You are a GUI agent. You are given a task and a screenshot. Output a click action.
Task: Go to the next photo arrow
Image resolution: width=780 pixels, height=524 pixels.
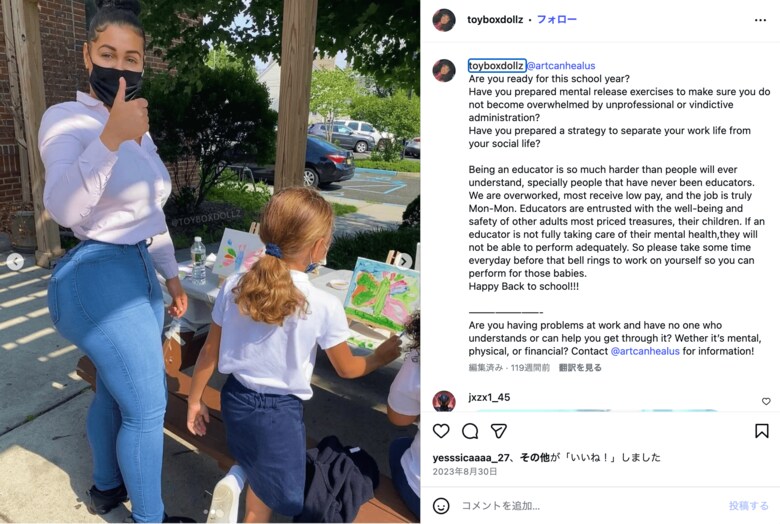pos(404,261)
